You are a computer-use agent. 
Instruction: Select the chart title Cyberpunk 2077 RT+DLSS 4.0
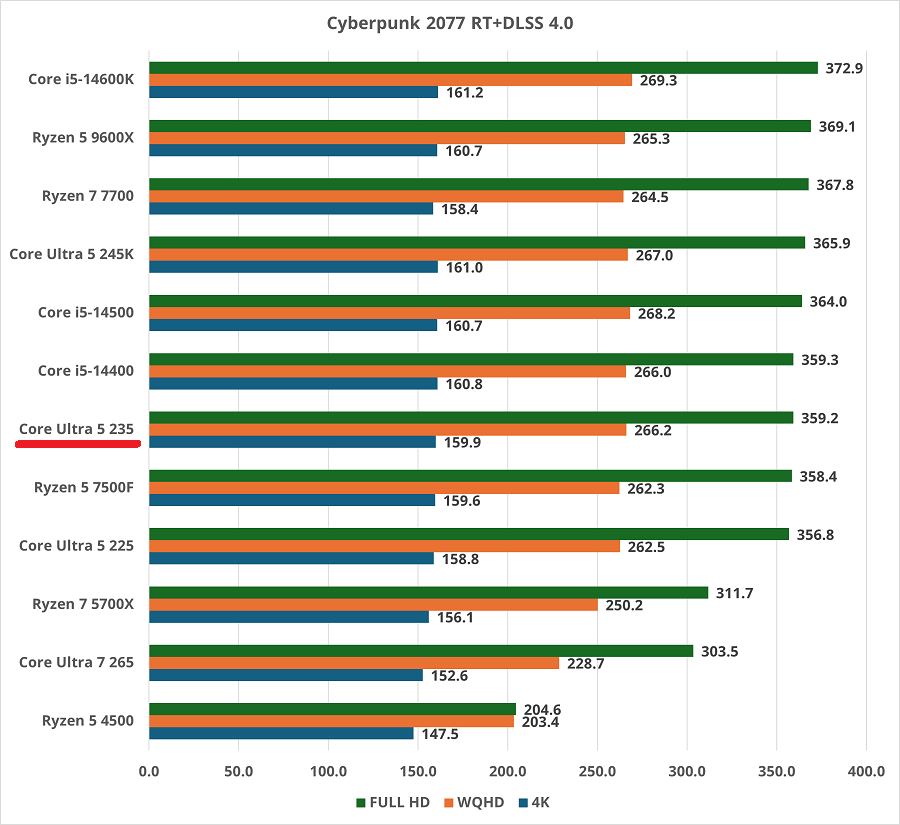(x=450, y=24)
